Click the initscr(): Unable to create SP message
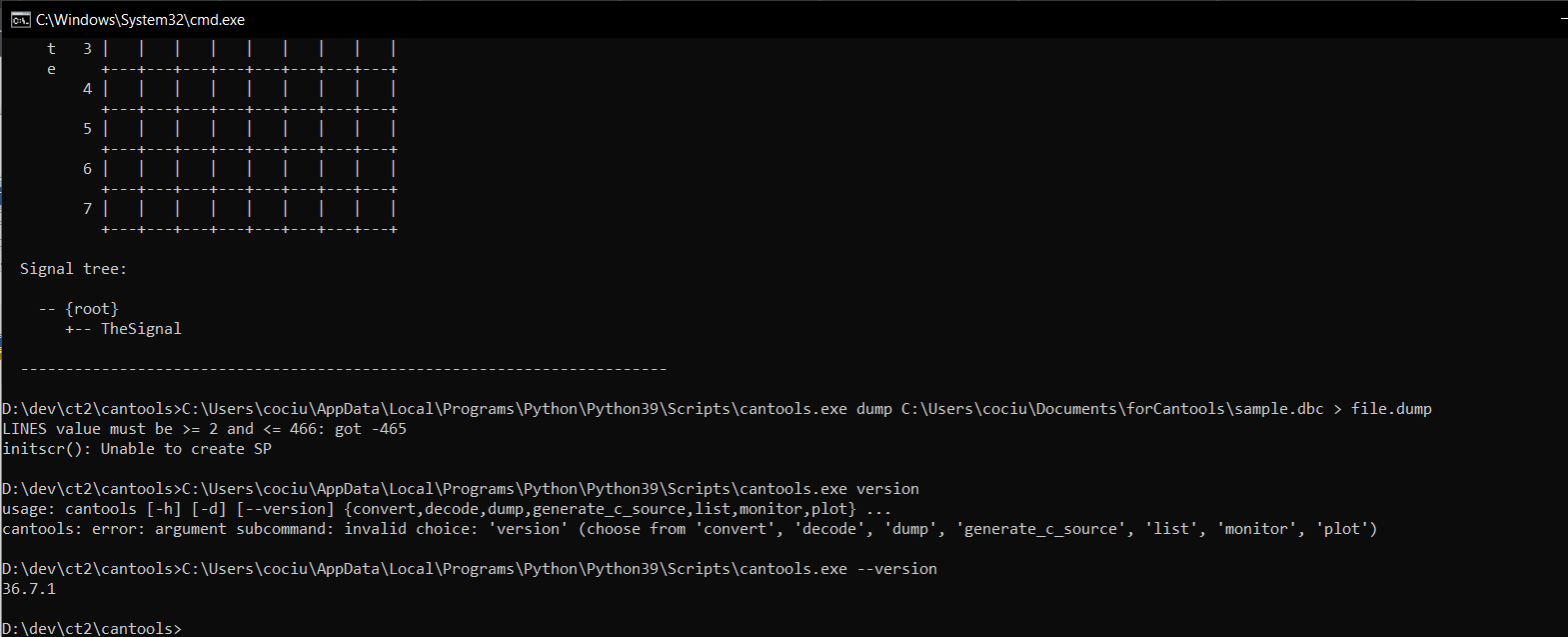Viewport: 1568px width, 637px height. [x=135, y=448]
